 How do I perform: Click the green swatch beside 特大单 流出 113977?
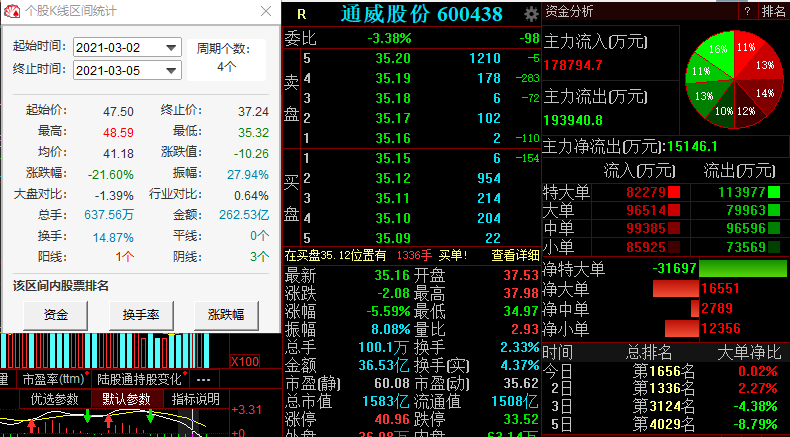tap(774, 192)
